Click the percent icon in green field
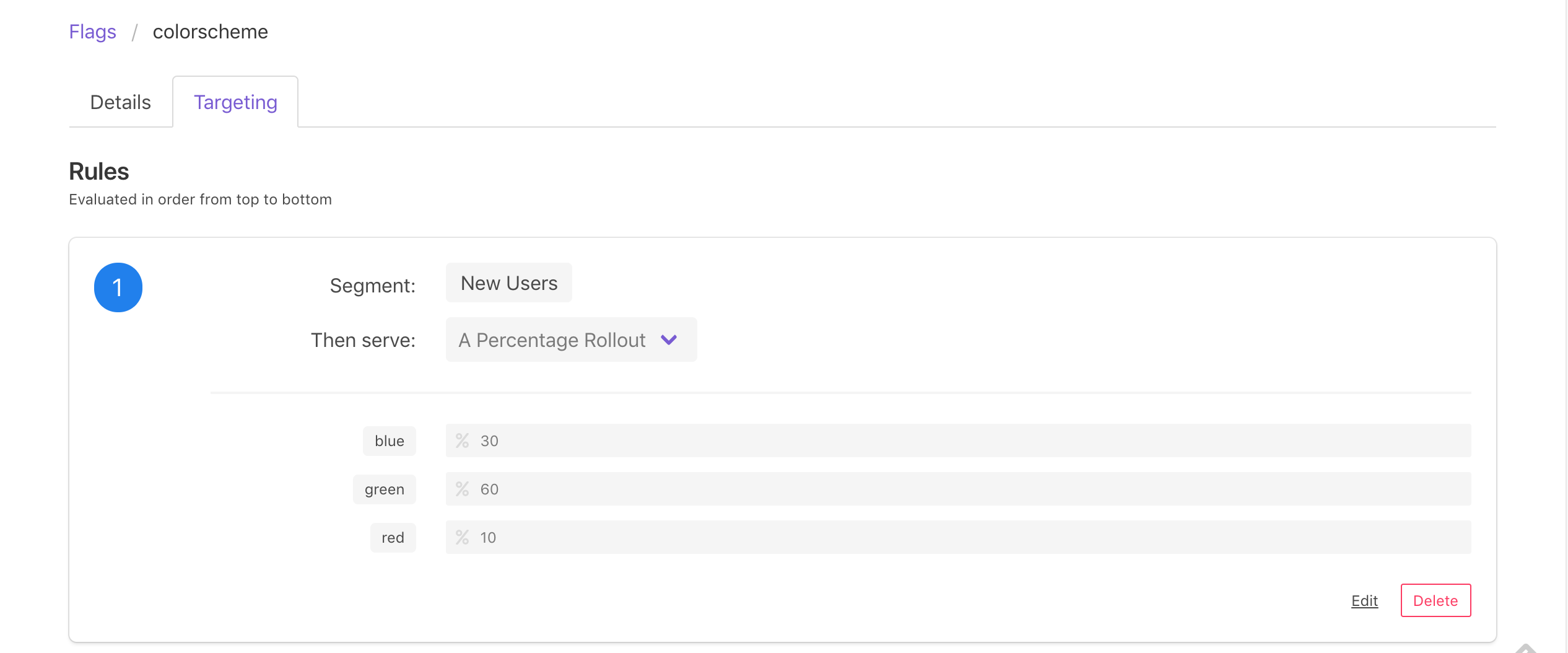1568x653 pixels. [462, 489]
